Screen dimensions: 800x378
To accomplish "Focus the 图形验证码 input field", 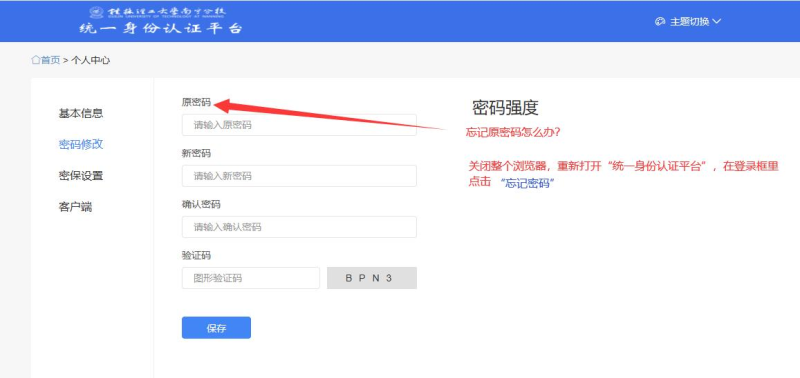I will point(251,278).
